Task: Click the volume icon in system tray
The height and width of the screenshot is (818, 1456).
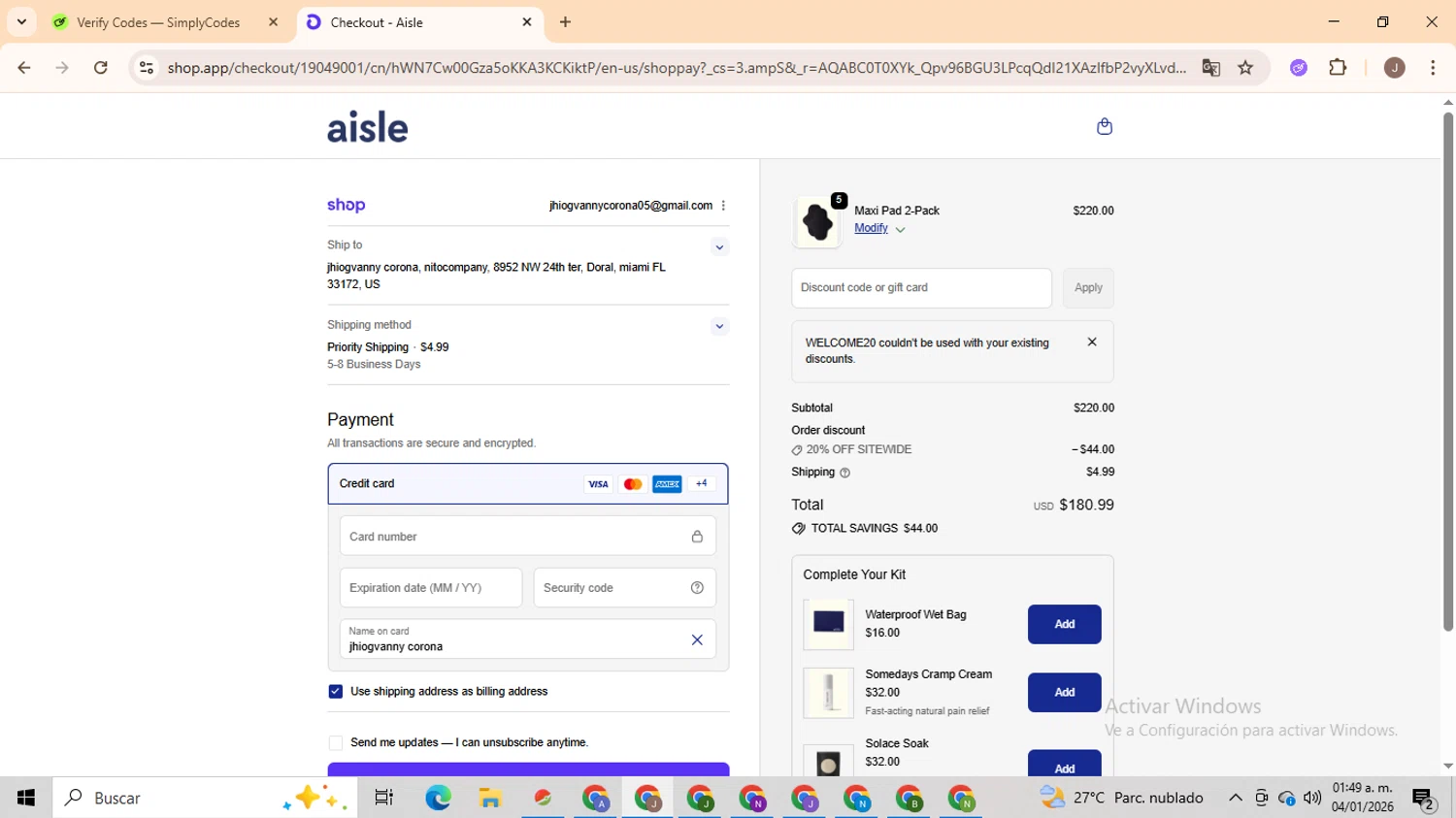Action: click(1312, 798)
